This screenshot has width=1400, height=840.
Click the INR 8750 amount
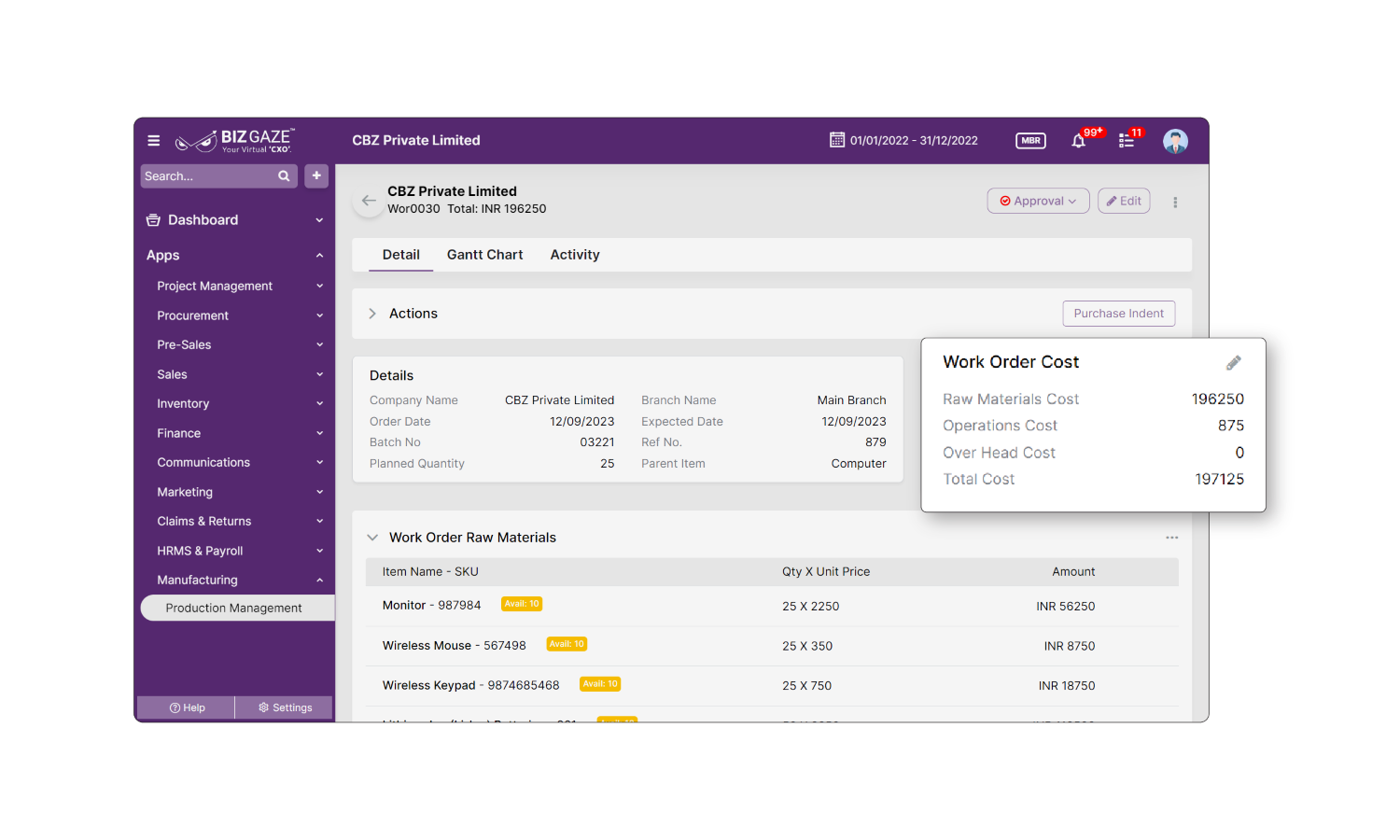1070,646
